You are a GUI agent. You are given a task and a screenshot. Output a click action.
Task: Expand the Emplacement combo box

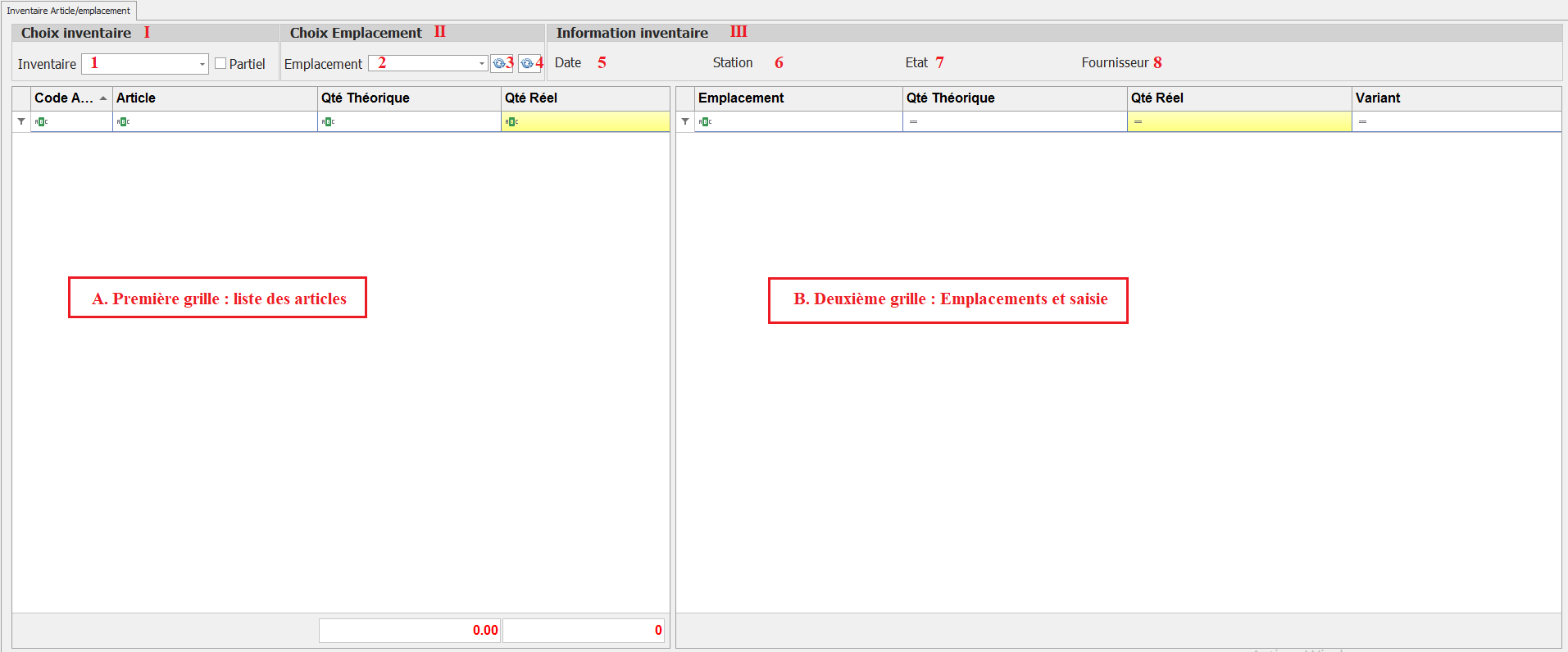click(x=481, y=63)
